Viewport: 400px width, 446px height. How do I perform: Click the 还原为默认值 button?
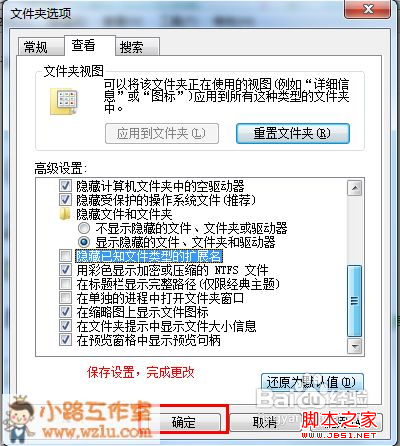(312, 382)
